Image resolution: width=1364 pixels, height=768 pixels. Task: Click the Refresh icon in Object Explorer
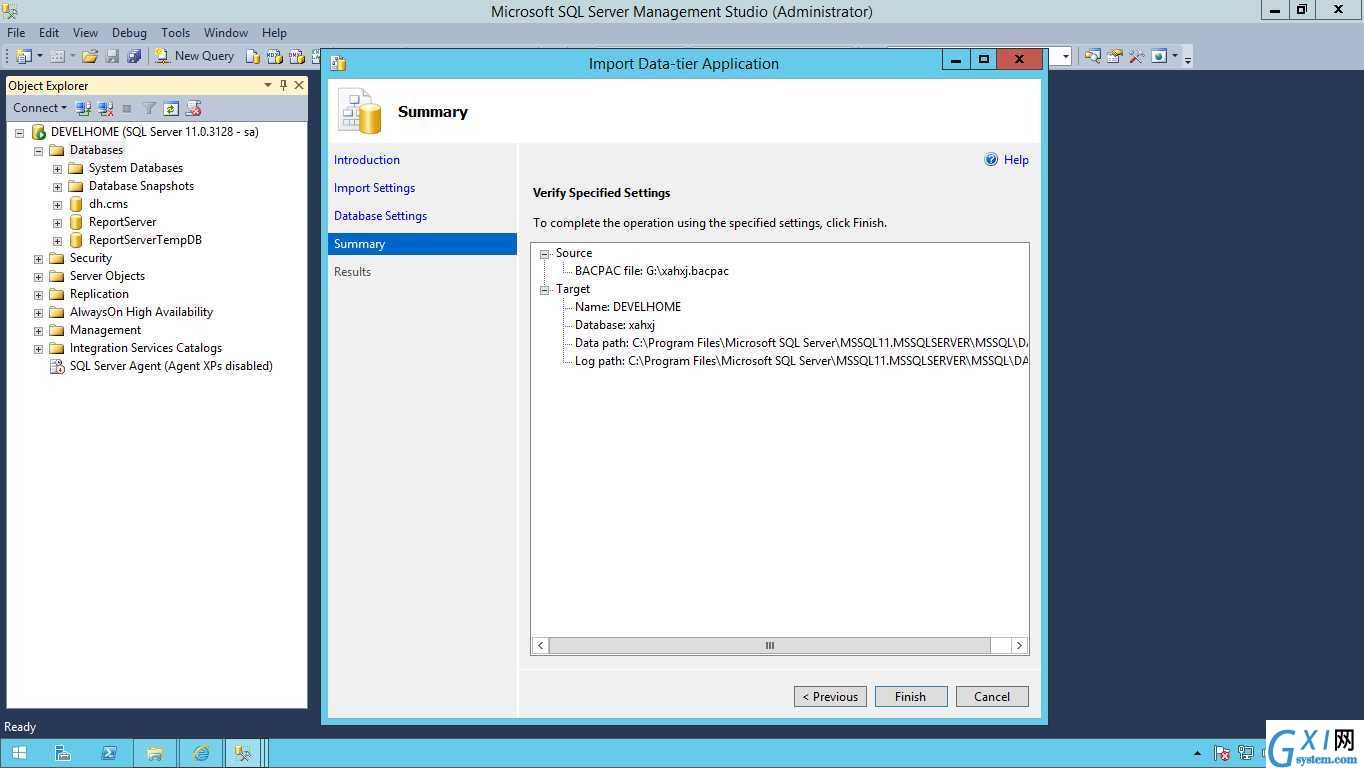pos(171,108)
